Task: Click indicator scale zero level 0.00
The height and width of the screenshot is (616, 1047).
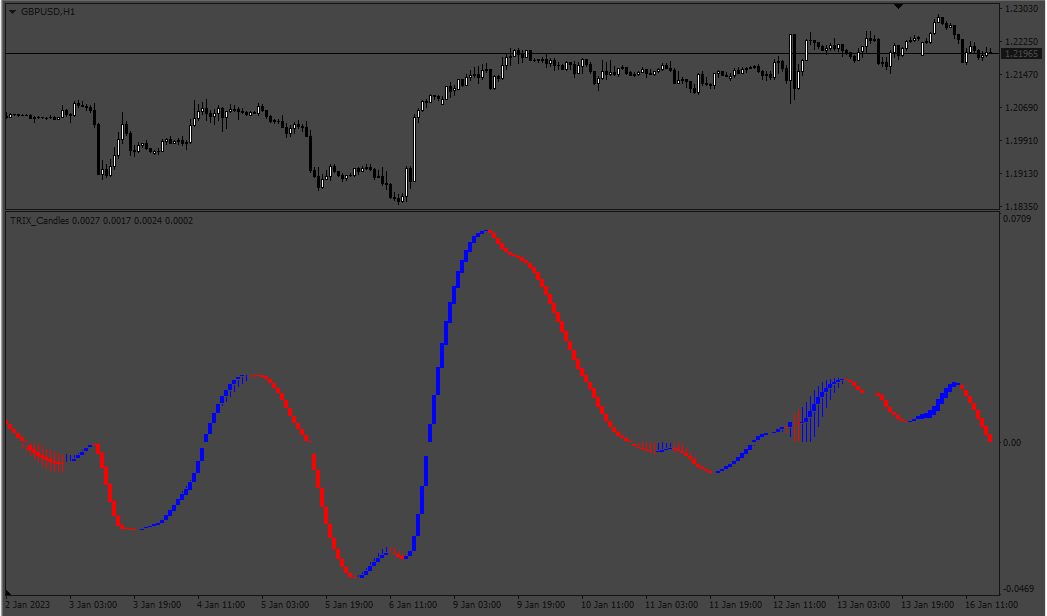Action: tap(1012, 442)
